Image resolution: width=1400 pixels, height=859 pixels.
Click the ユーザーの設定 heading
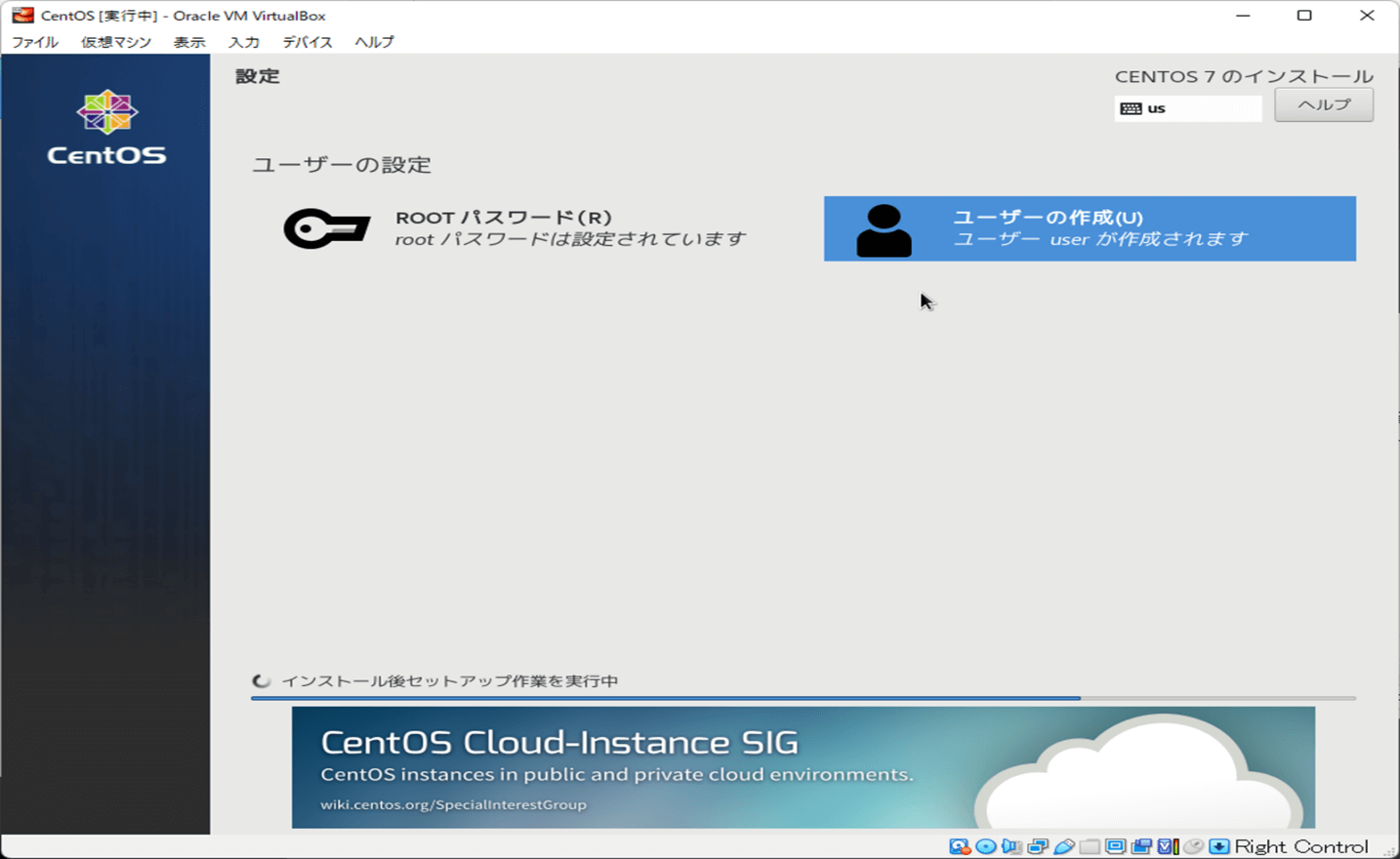point(342,165)
